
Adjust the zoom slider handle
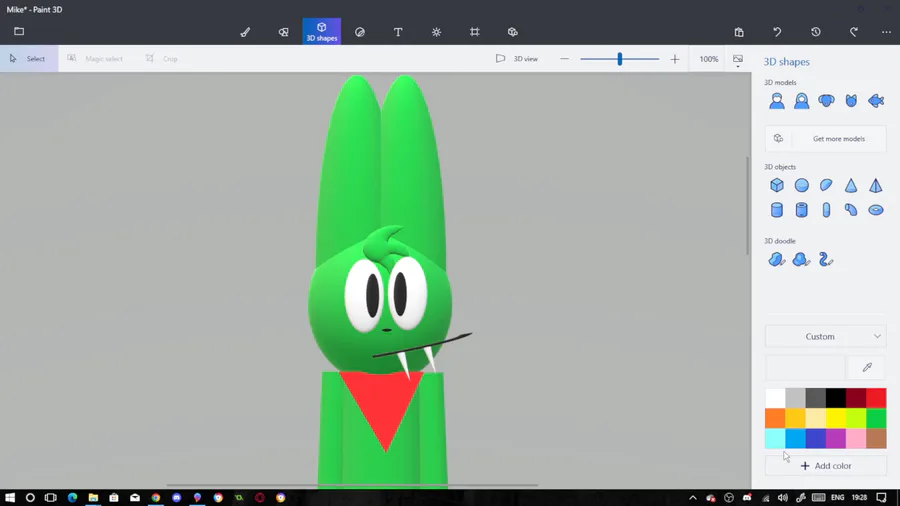point(620,59)
